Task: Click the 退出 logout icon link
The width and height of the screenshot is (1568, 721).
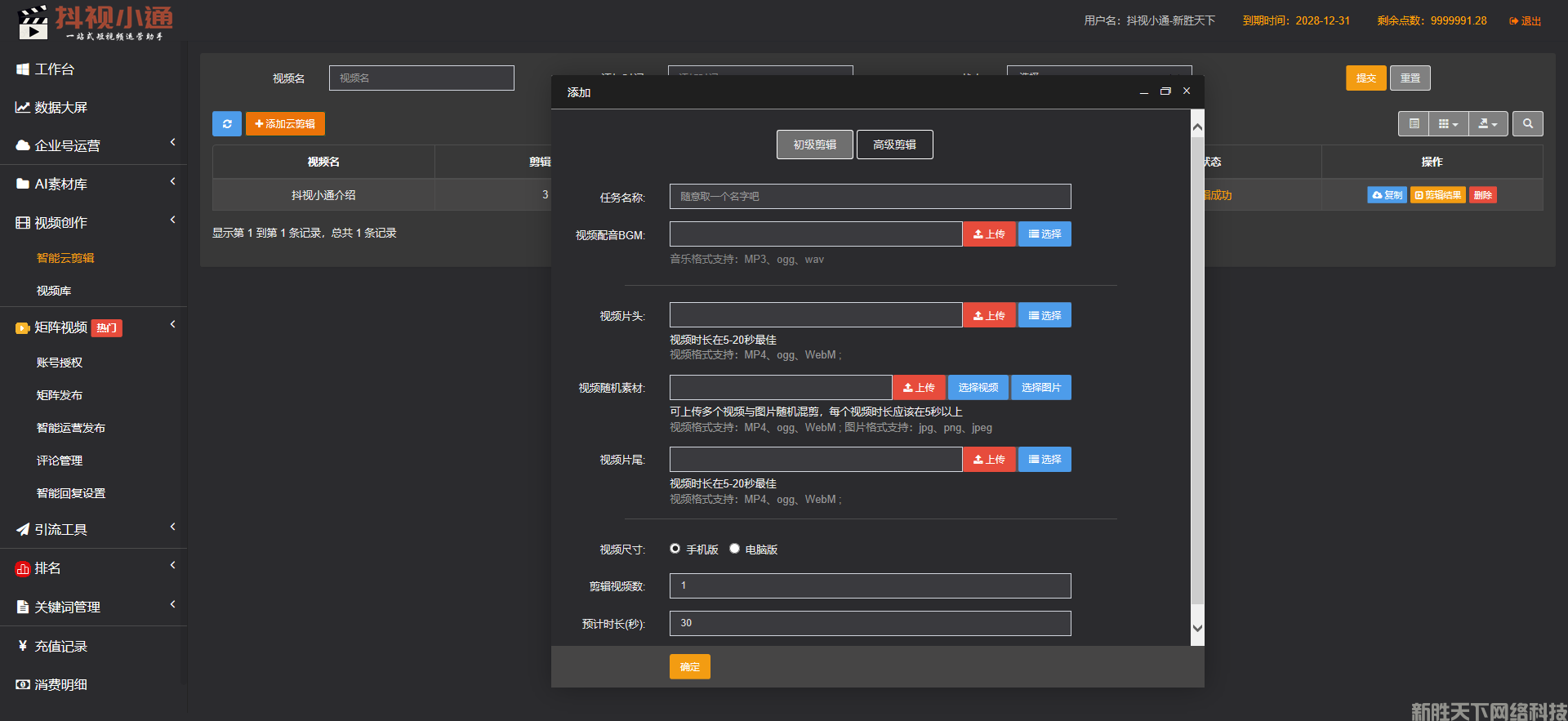Action: tap(1525, 21)
